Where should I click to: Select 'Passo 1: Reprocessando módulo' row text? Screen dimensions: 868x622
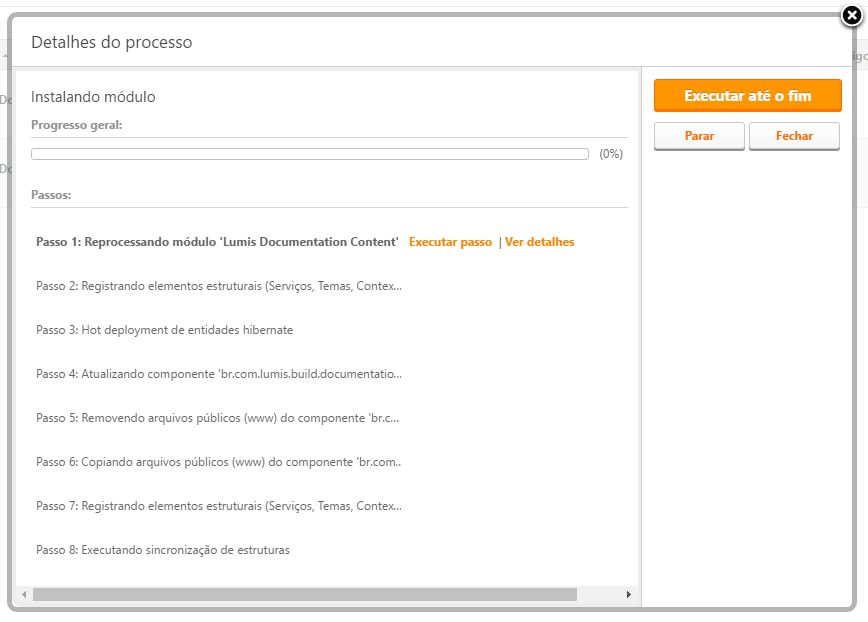217,242
